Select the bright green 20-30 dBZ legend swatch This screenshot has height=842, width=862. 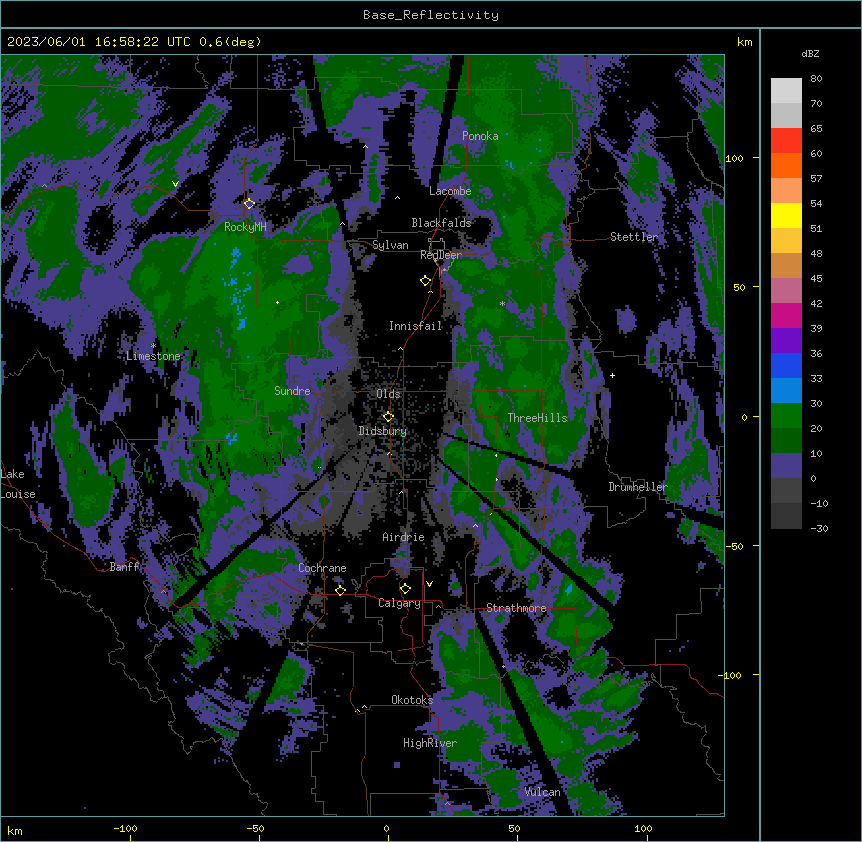[x=786, y=416]
